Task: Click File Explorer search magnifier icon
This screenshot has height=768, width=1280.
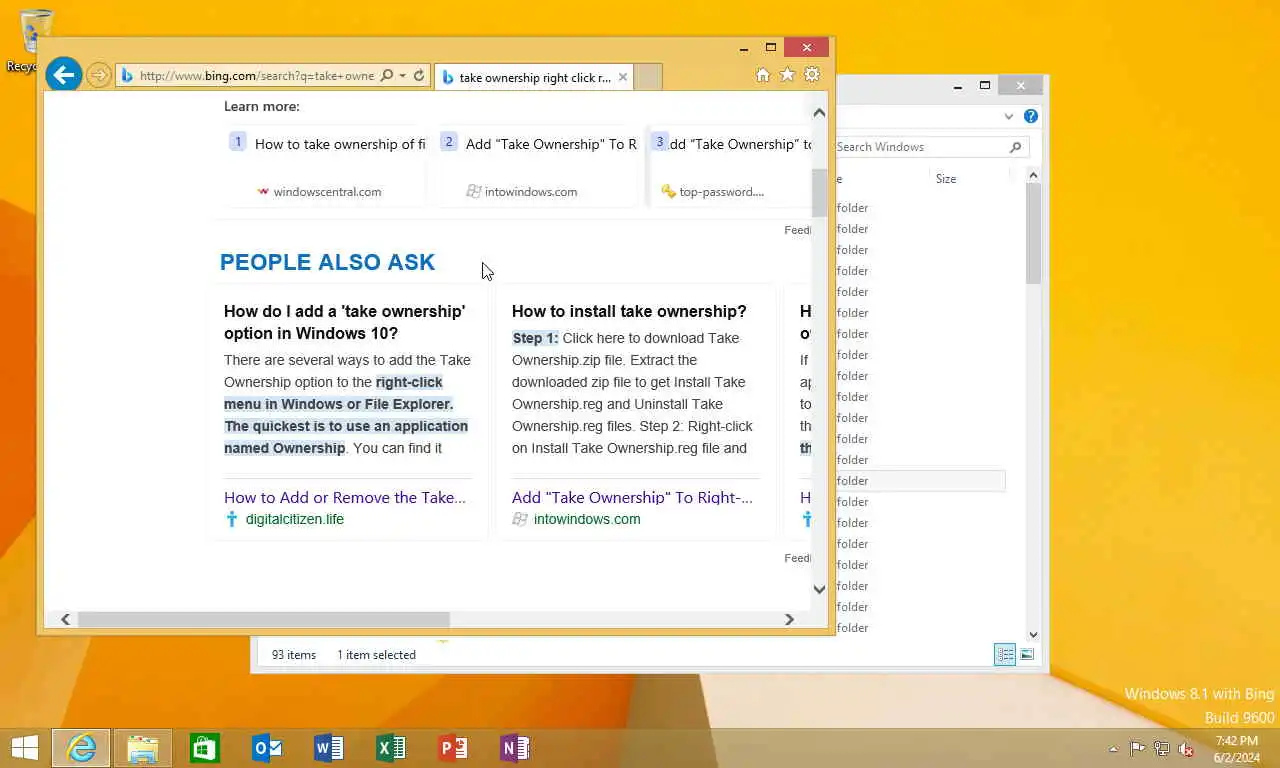Action: point(1015,147)
